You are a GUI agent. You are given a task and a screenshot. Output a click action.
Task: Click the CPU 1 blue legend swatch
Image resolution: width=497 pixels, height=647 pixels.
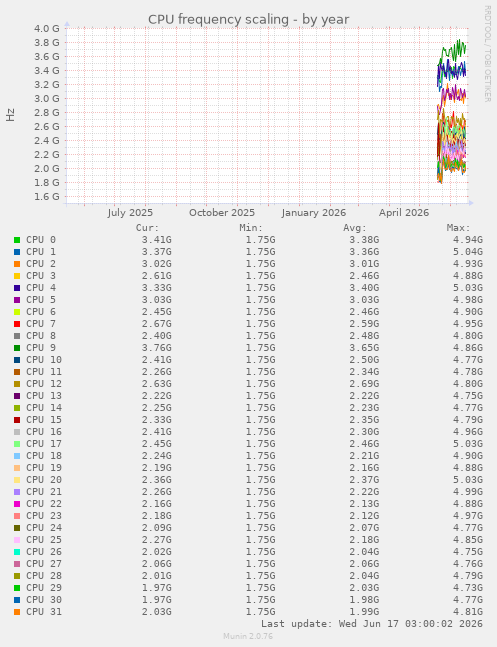click(17, 252)
